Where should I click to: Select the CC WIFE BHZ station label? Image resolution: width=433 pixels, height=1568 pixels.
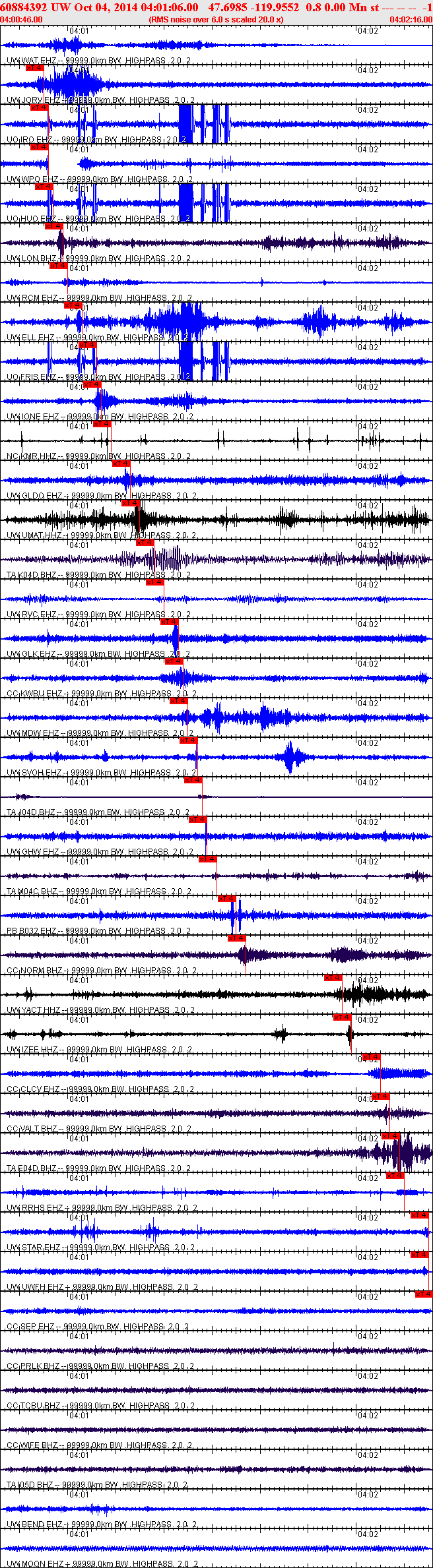(x=99, y=1445)
